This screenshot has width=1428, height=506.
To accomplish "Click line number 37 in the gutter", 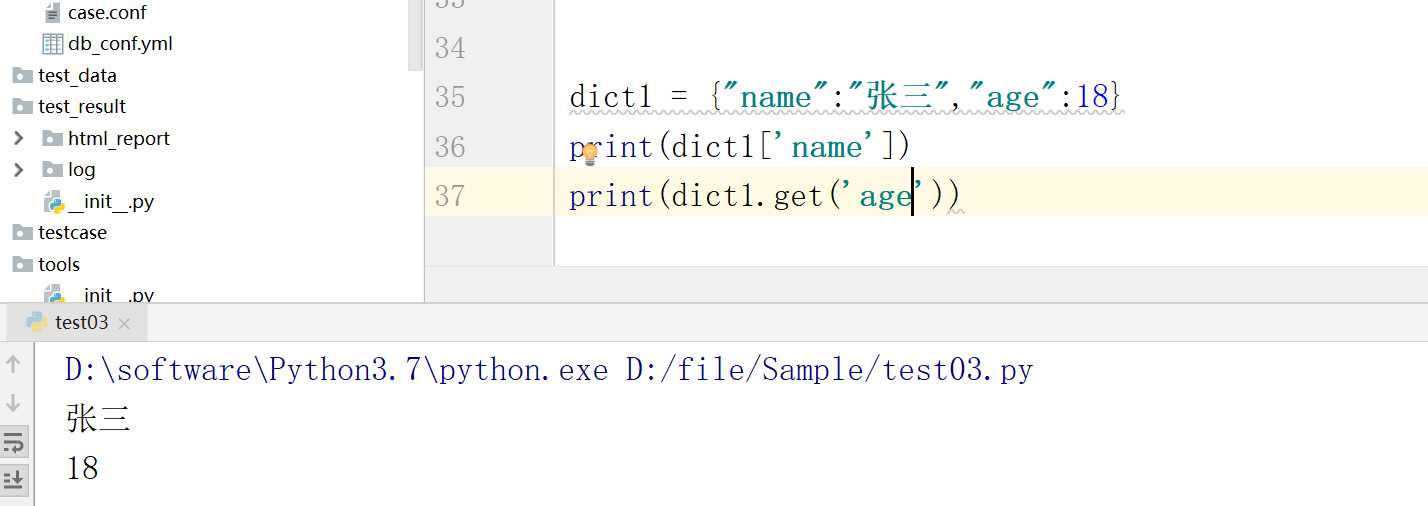I will [x=450, y=196].
